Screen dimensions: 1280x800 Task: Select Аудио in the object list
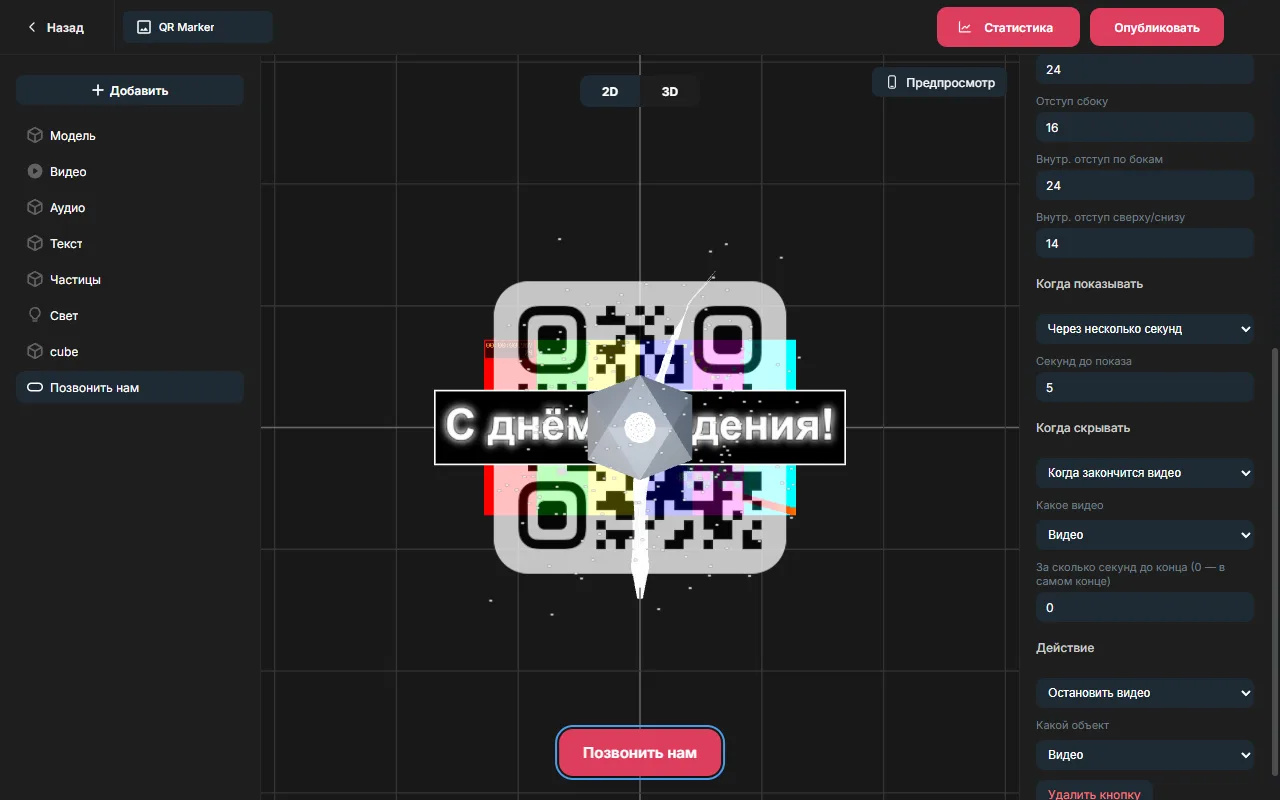130,208
